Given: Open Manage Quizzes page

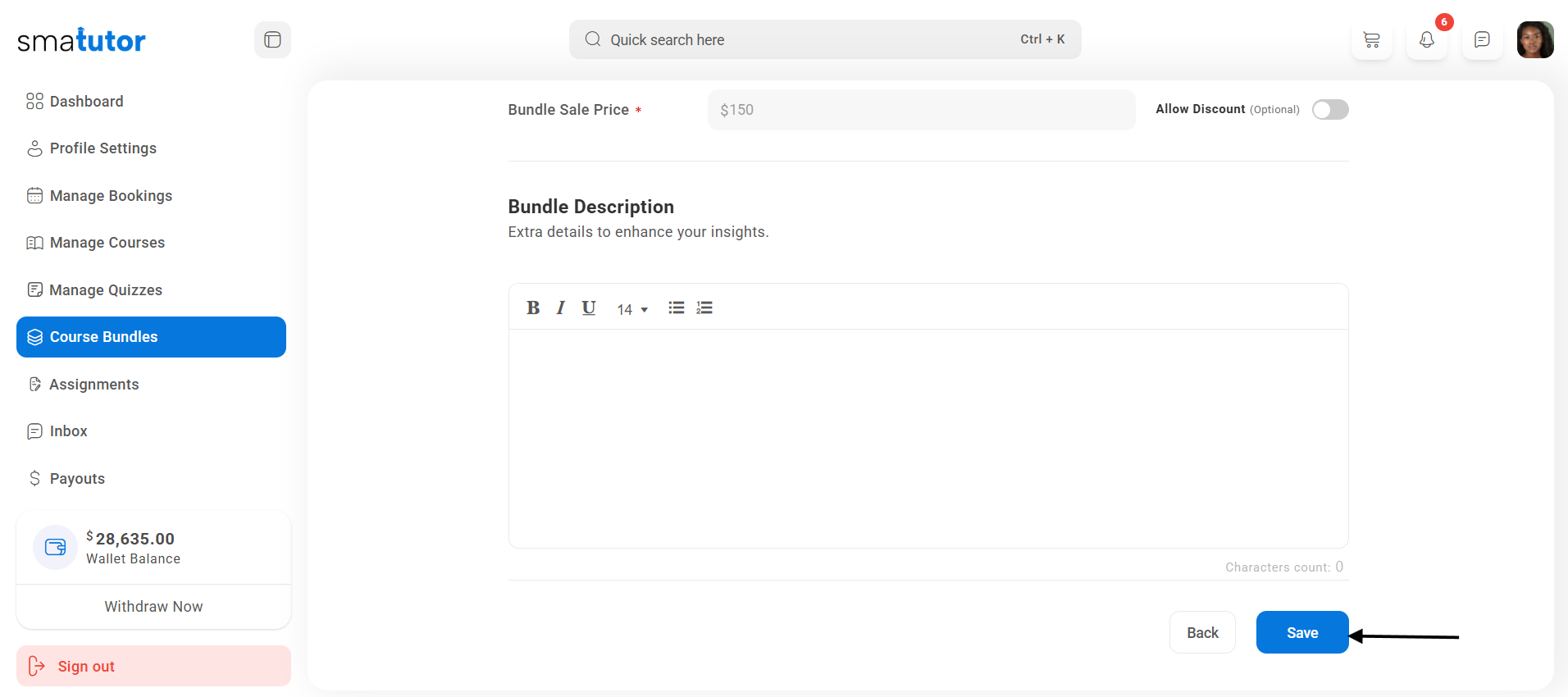Looking at the screenshot, I should click(x=106, y=290).
